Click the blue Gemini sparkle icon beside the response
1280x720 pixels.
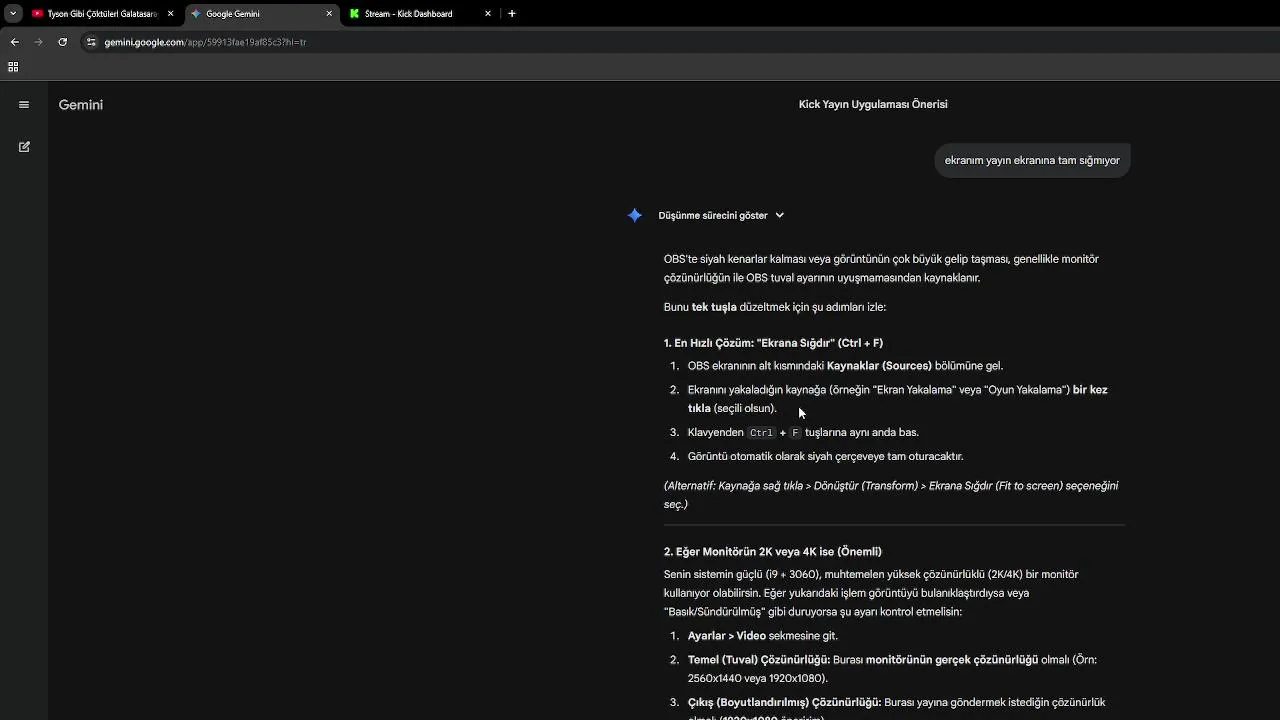(635, 215)
